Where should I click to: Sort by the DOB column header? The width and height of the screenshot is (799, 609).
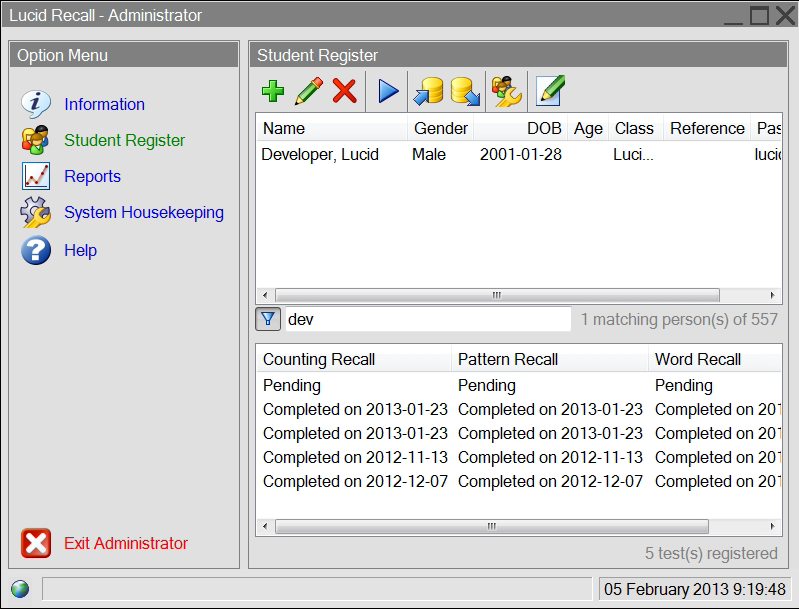tap(520, 128)
